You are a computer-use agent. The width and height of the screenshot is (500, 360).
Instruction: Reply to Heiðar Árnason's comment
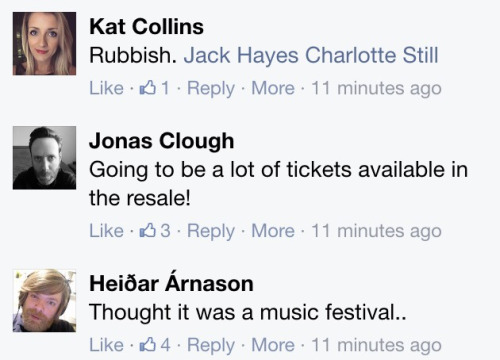click(211, 346)
